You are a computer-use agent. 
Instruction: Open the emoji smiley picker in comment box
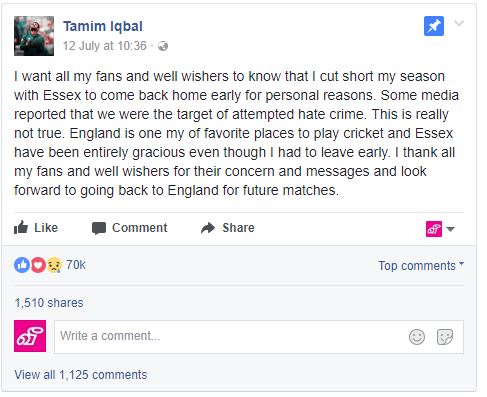417,337
